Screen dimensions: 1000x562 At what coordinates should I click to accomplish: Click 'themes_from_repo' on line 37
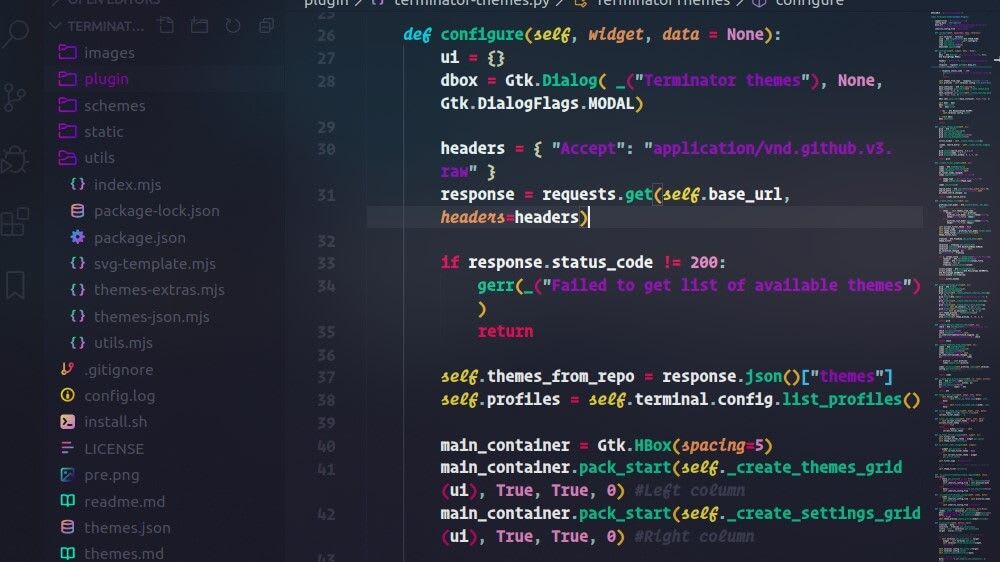point(561,377)
